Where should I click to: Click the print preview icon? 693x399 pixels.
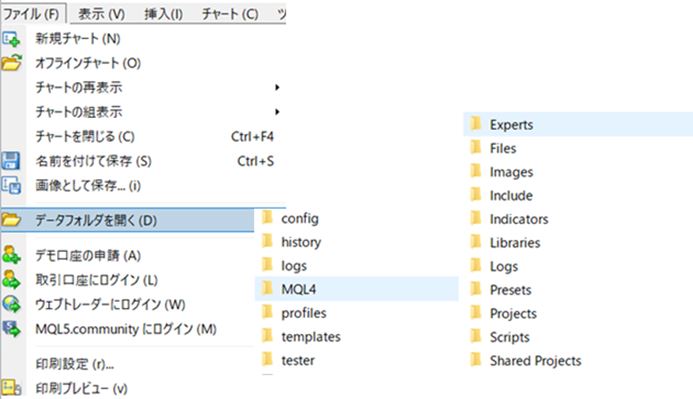click(x=11, y=388)
